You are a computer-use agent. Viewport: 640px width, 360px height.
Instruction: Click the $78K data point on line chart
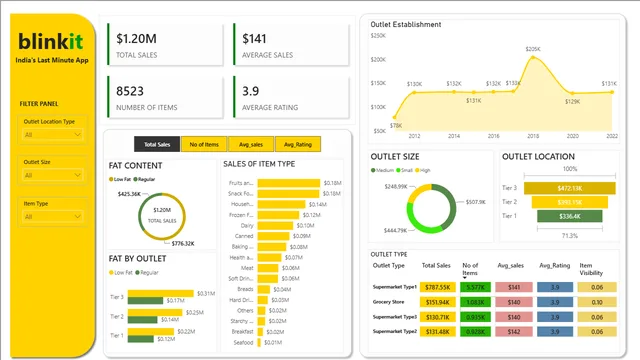394,118
